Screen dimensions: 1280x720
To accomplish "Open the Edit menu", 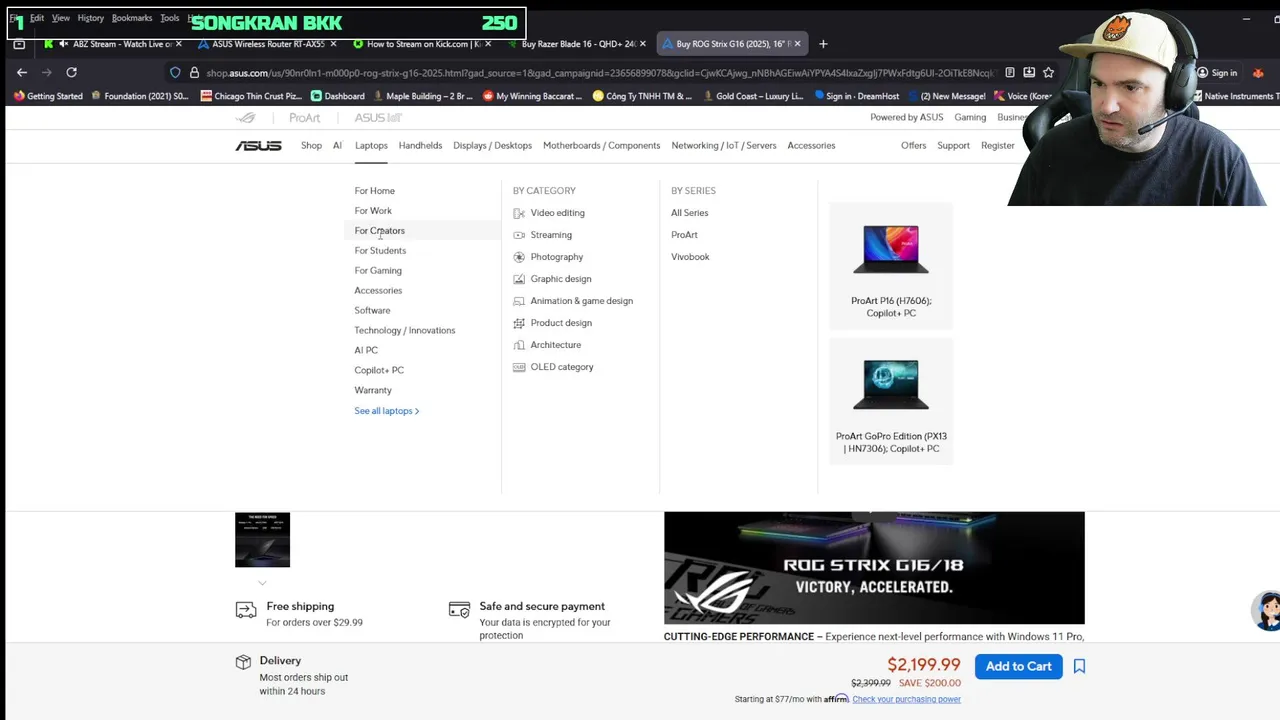I will [37, 18].
